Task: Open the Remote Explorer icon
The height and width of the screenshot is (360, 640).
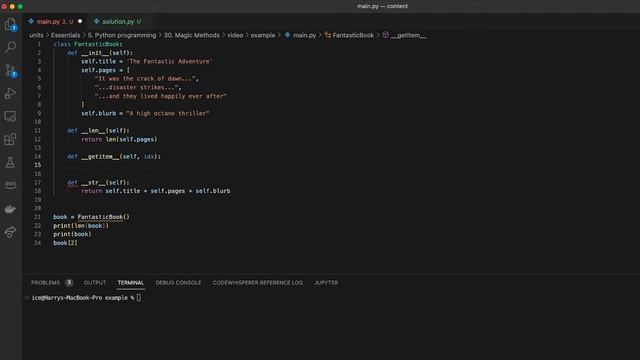Action: [11, 117]
